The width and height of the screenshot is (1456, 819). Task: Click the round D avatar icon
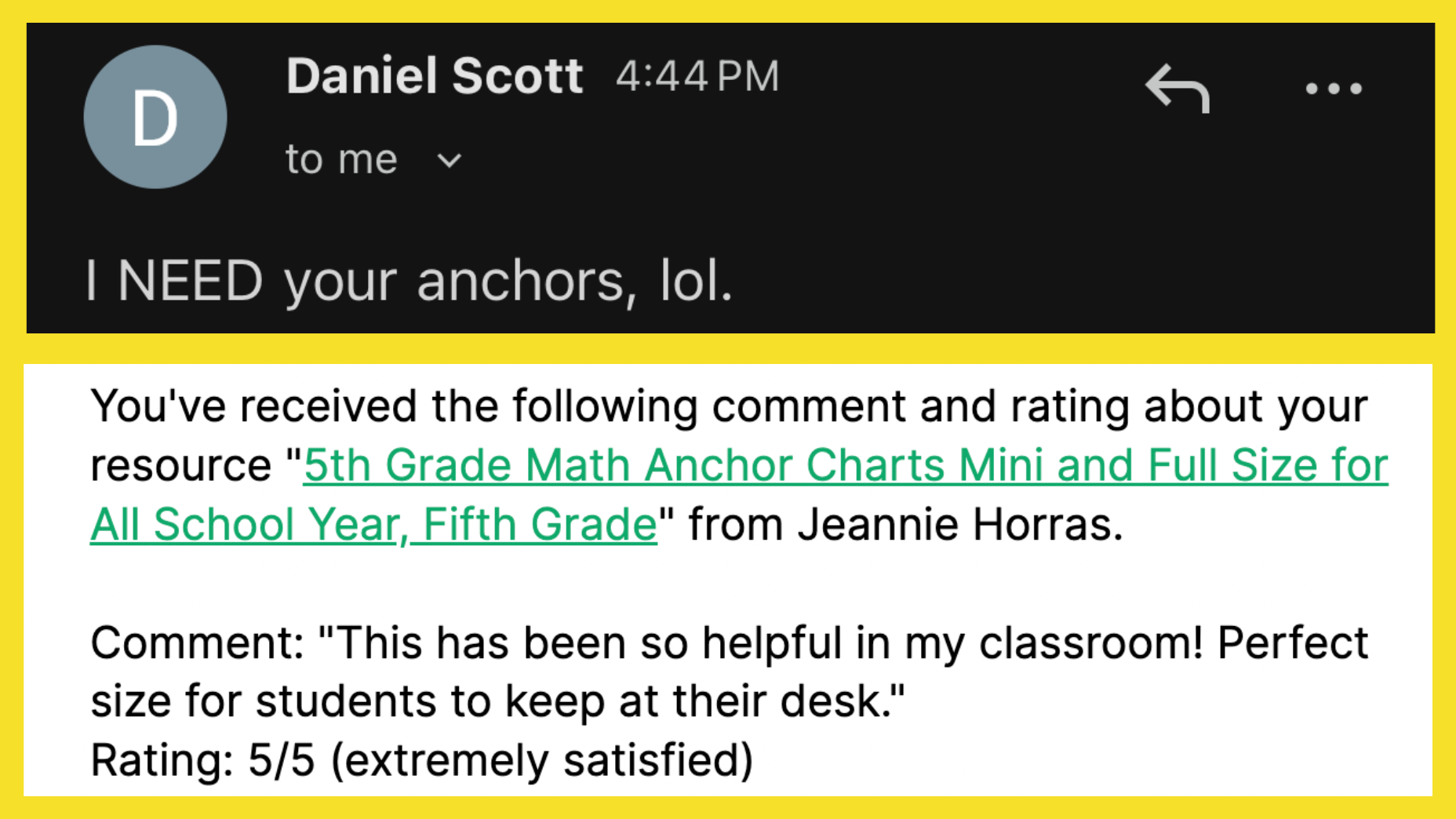tap(155, 118)
